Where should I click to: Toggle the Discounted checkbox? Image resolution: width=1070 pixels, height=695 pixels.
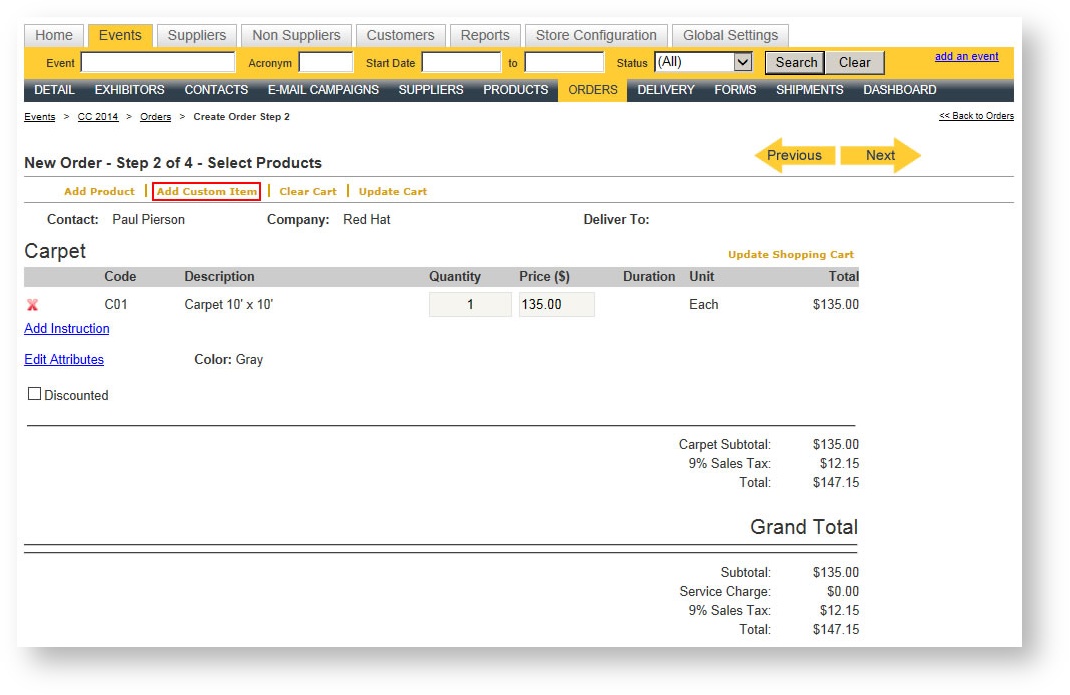(34, 394)
